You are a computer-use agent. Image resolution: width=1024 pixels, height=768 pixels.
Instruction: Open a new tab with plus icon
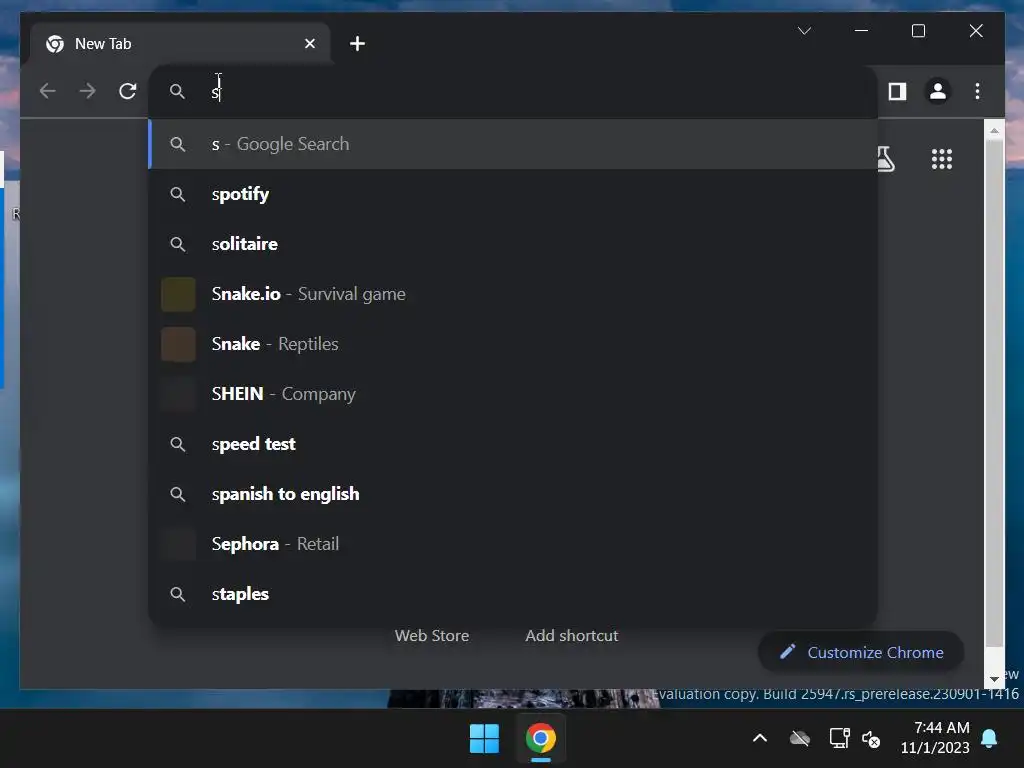coord(357,44)
